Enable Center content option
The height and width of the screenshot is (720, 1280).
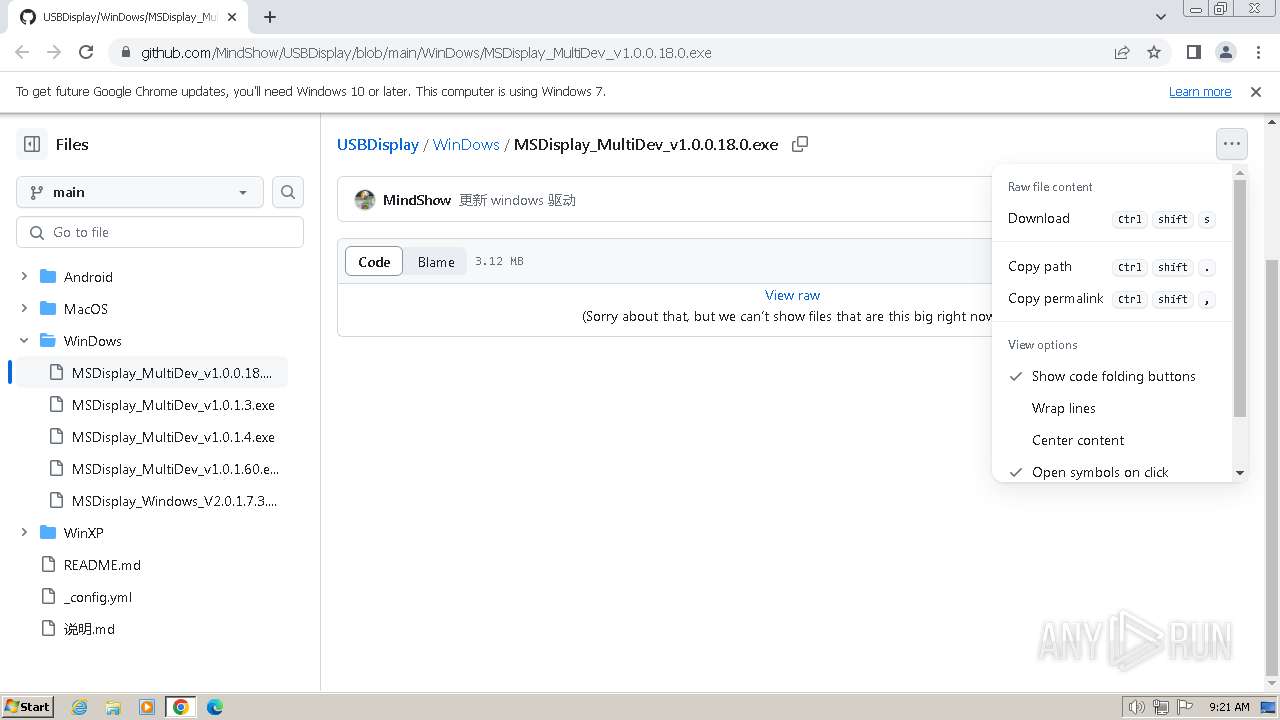(1112, 440)
